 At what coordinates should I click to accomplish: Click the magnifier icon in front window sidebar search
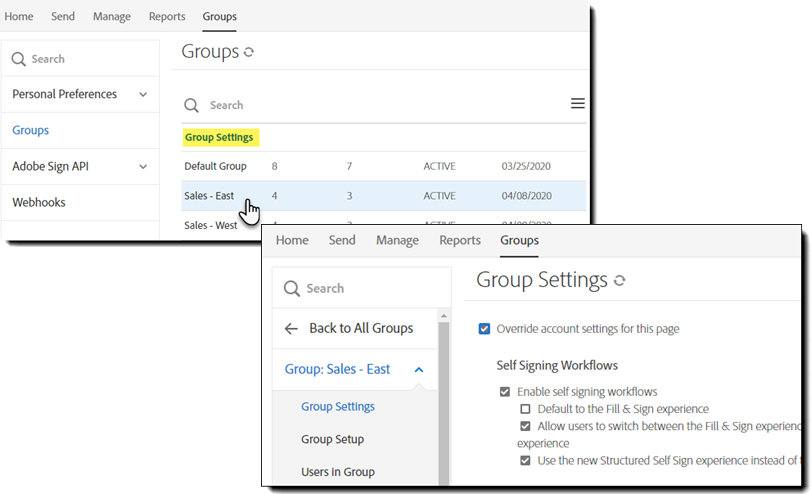click(x=292, y=288)
